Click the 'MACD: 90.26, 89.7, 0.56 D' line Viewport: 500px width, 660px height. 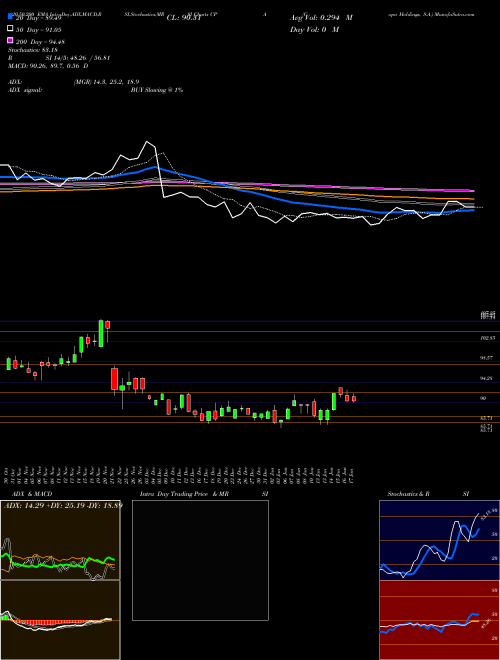coord(48,66)
